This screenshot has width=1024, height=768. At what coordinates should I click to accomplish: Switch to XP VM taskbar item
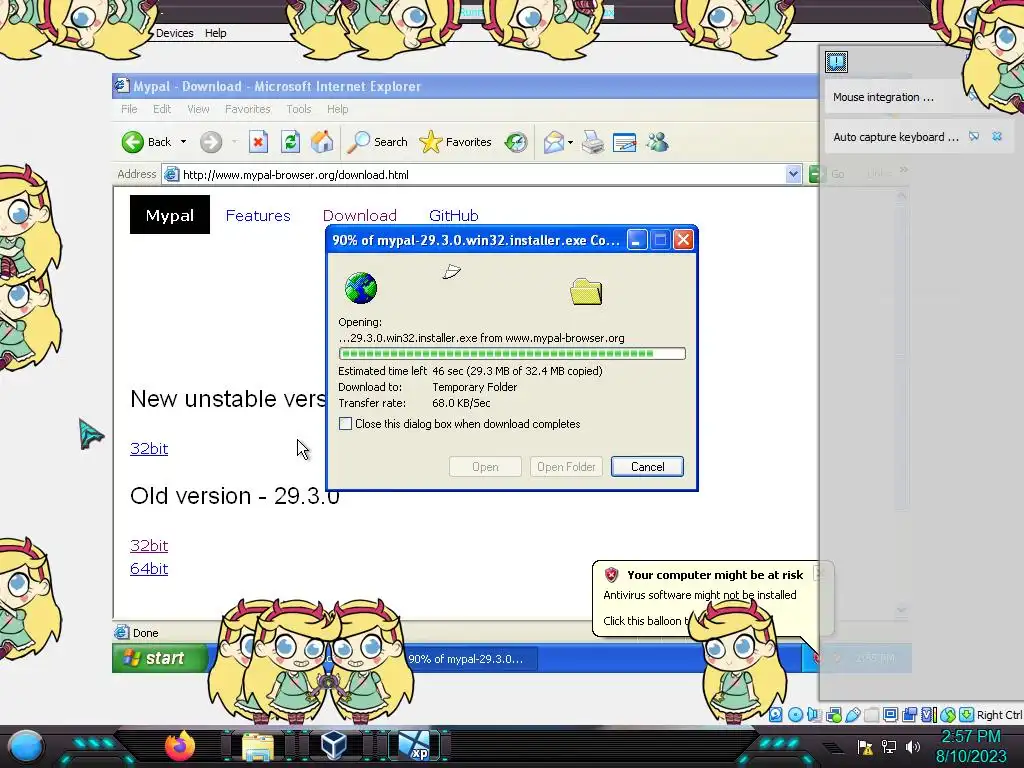(x=414, y=746)
